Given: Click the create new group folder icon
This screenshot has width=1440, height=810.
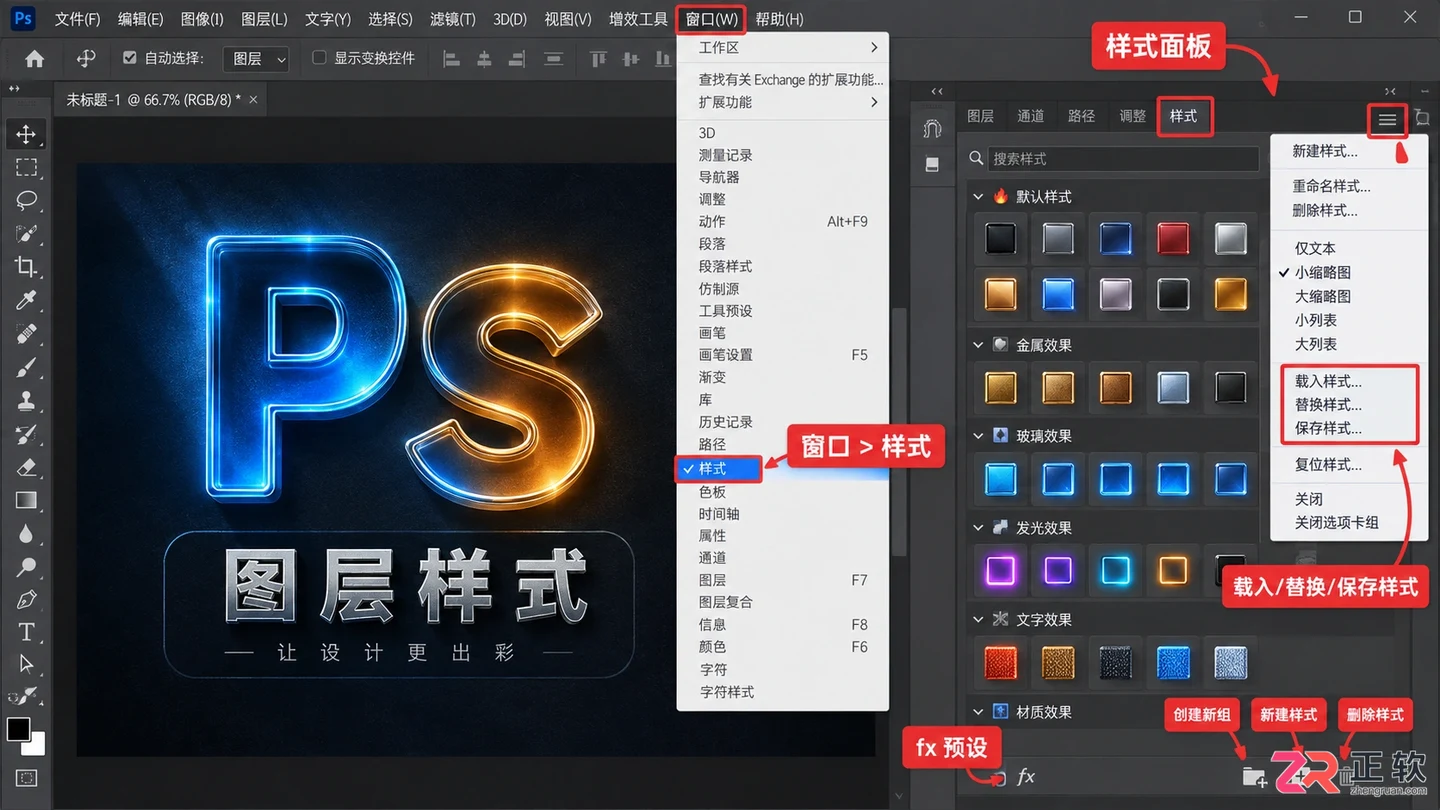Looking at the screenshot, I should [x=1253, y=776].
